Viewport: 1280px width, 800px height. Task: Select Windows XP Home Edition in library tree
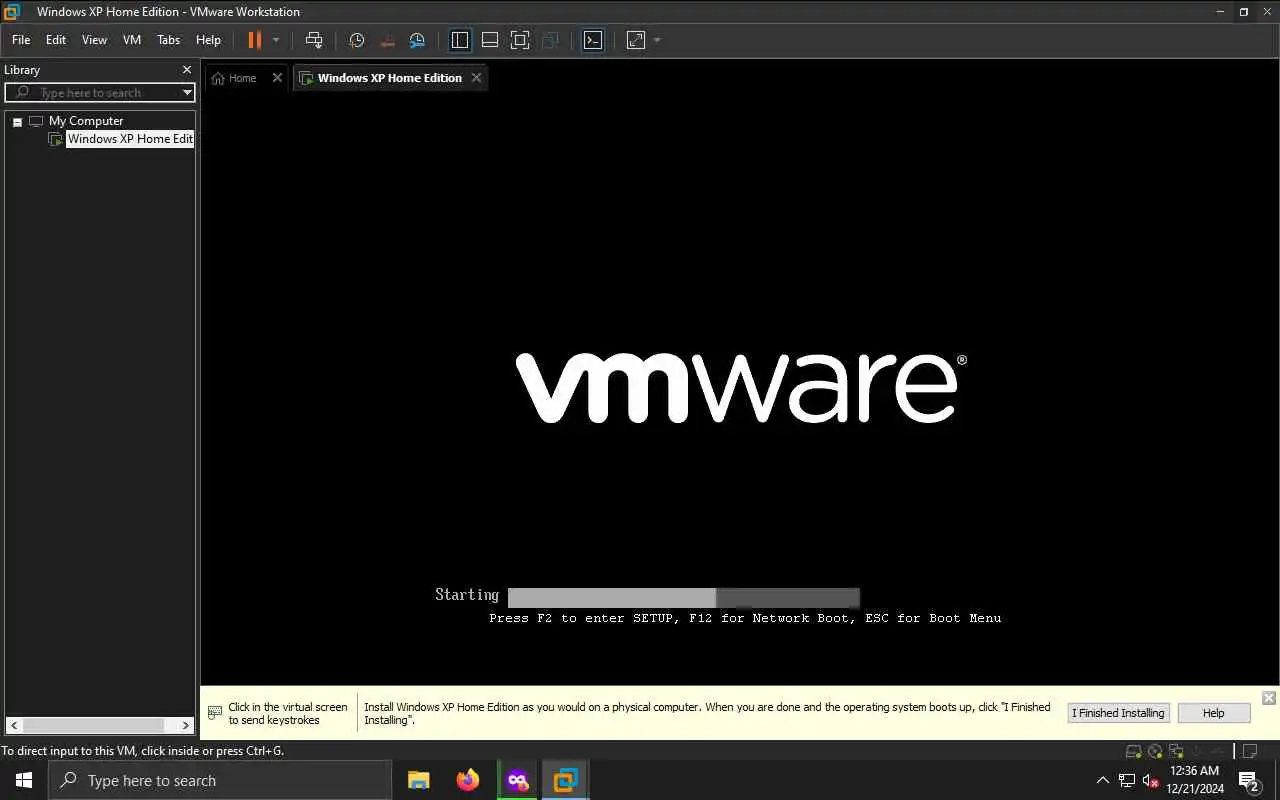pos(129,139)
